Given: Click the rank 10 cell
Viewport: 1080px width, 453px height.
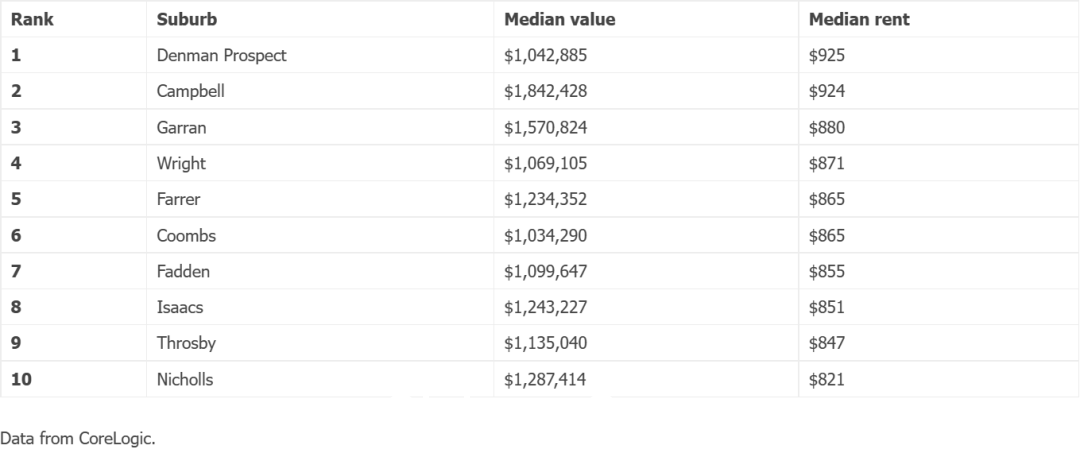Looking at the screenshot, I should pos(73,379).
